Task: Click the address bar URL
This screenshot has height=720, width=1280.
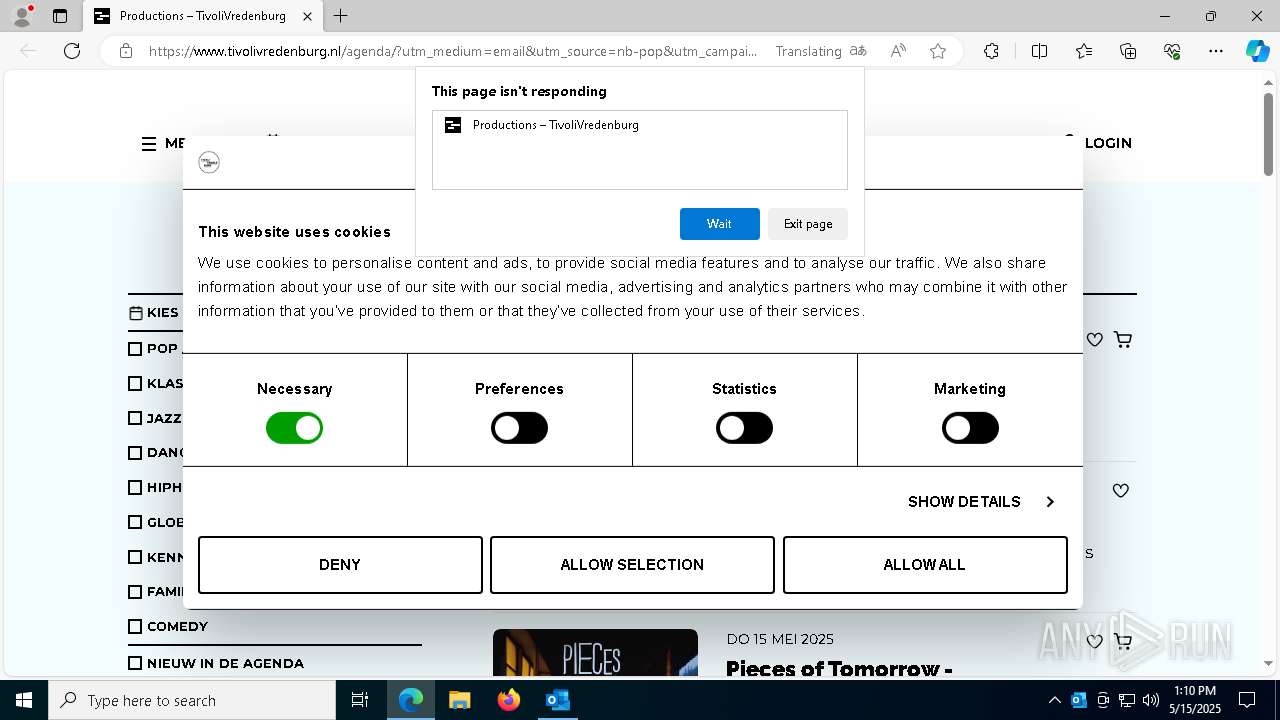Action: [453, 51]
